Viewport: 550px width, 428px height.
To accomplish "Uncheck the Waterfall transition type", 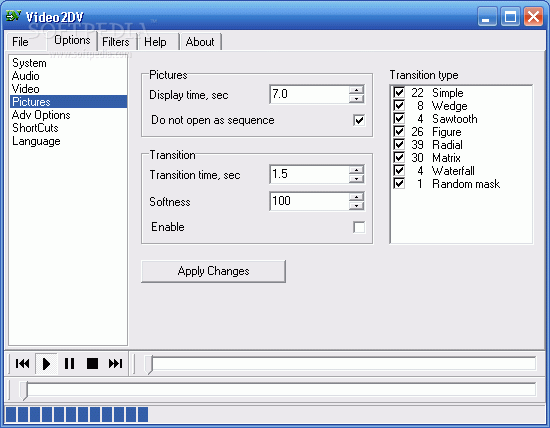I will pyautogui.click(x=399, y=170).
